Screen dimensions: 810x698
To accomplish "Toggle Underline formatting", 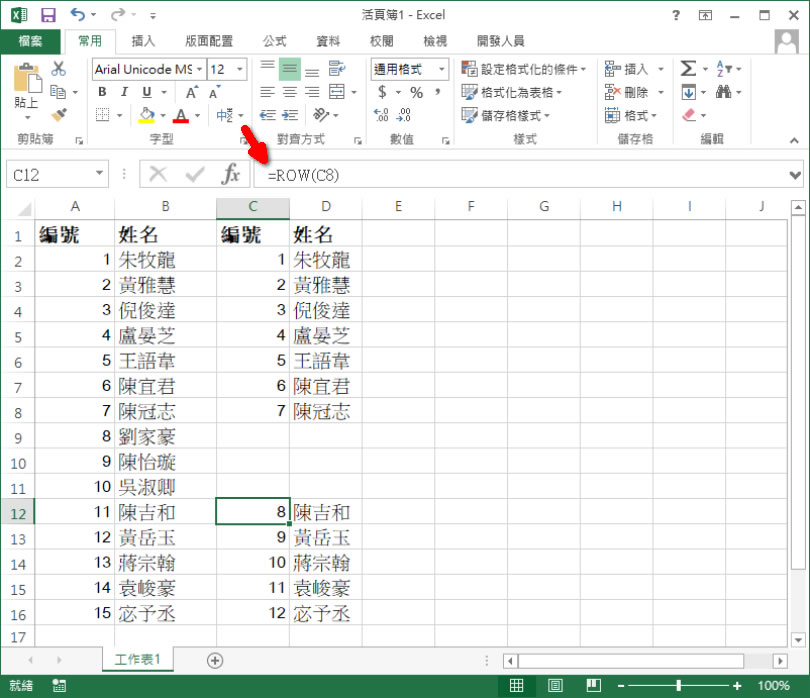I will coord(147,92).
